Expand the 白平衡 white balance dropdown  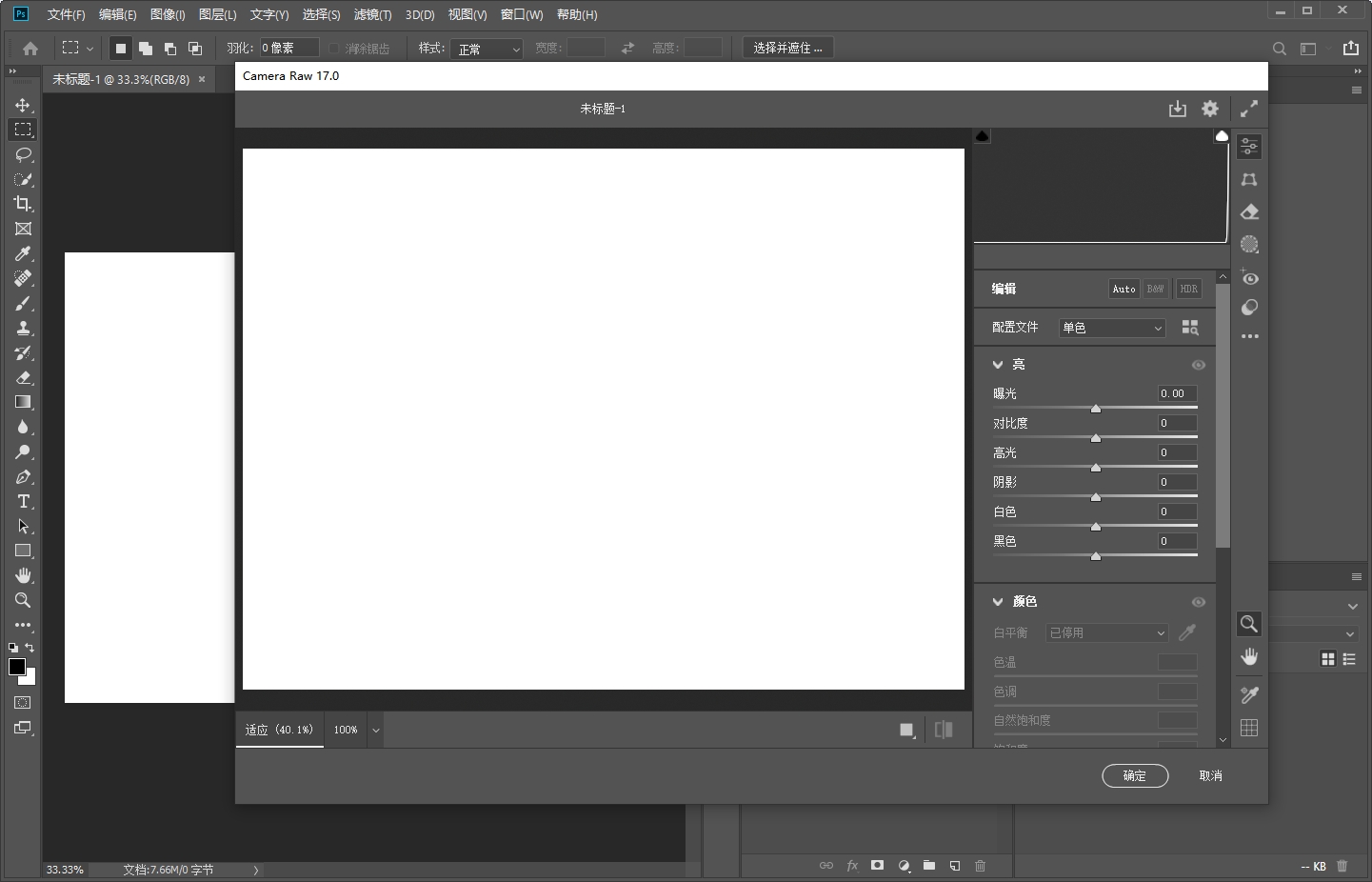(x=1107, y=632)
